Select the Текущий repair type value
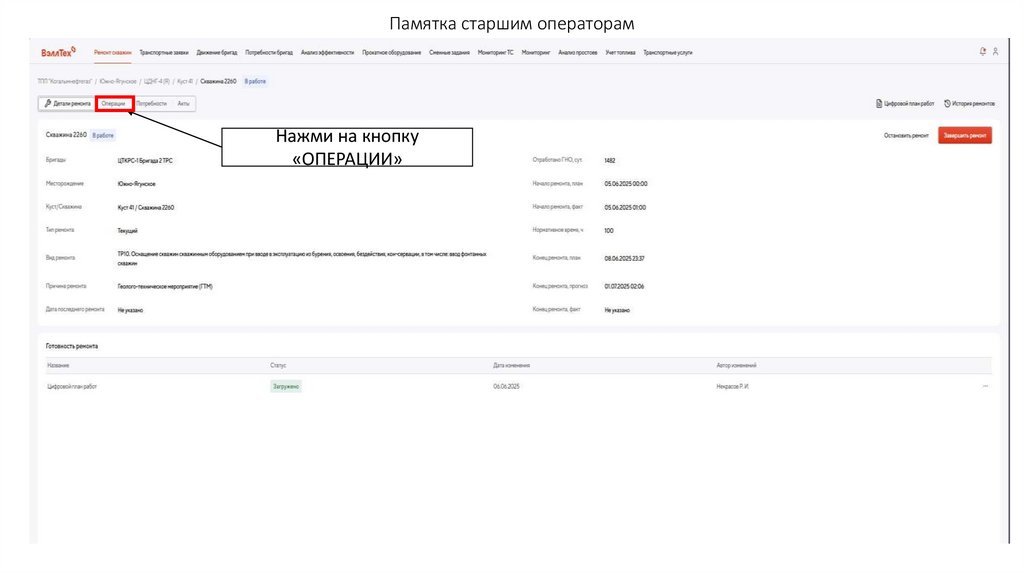Viewport: 1024px width, 574px height. pyautogui.click(x=127, y=231)
